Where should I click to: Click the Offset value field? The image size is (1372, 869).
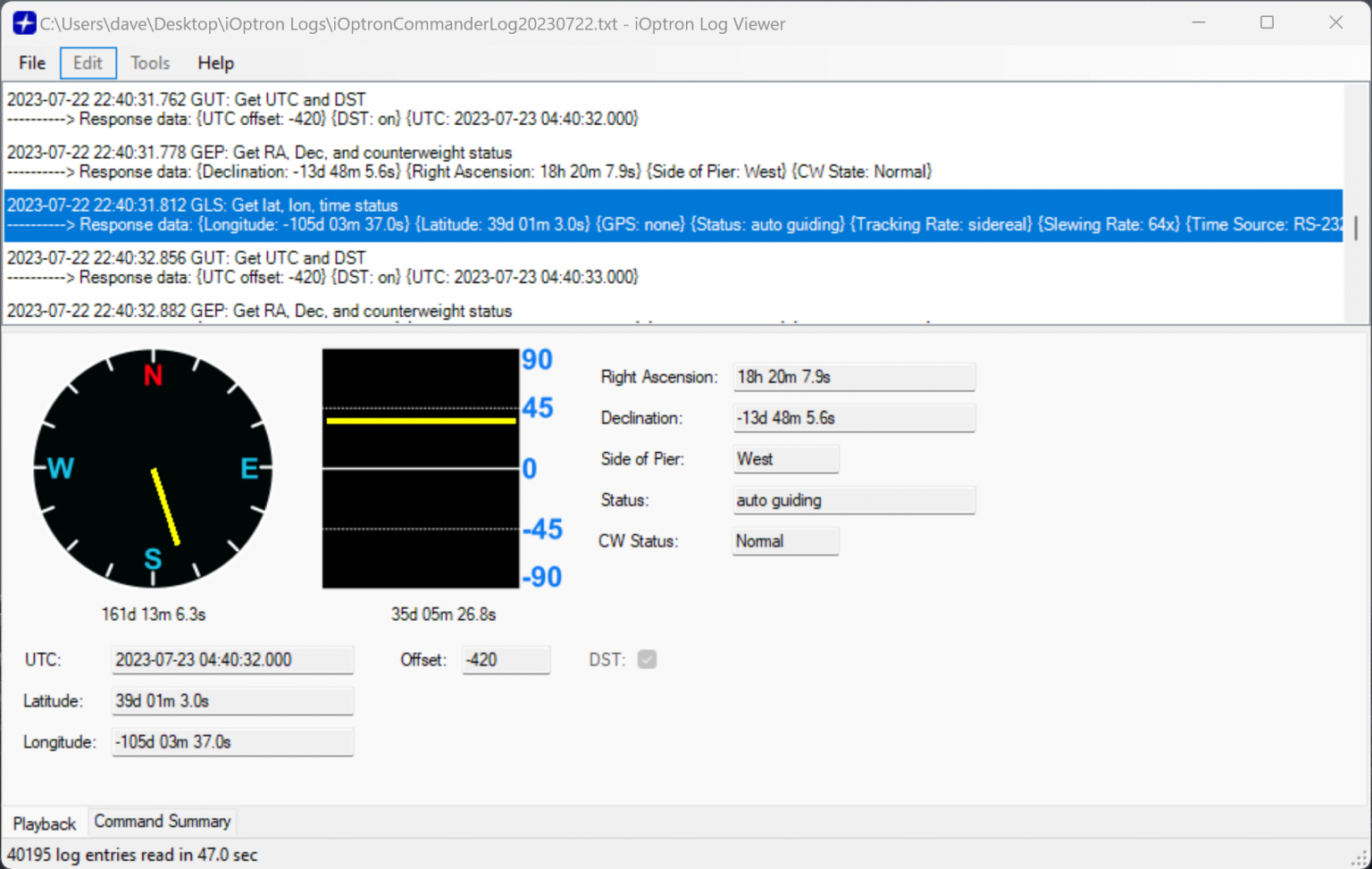pyautogui.click(x=506, y=659)
